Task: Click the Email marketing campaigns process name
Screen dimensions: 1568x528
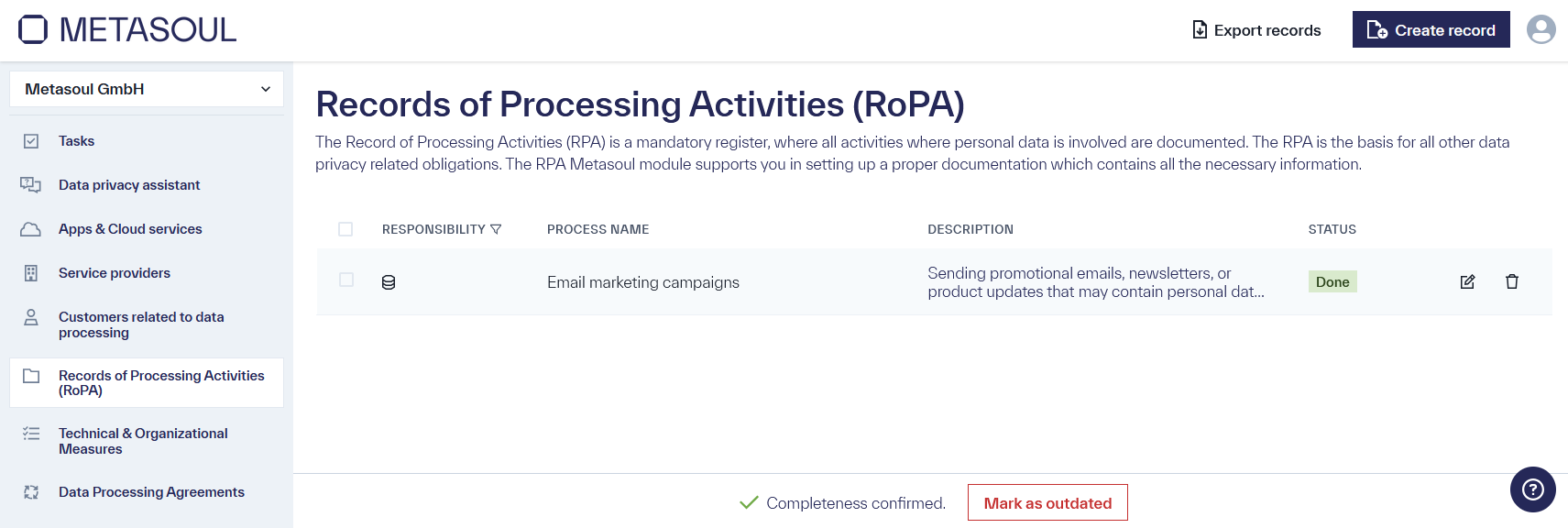Action: 643,282
